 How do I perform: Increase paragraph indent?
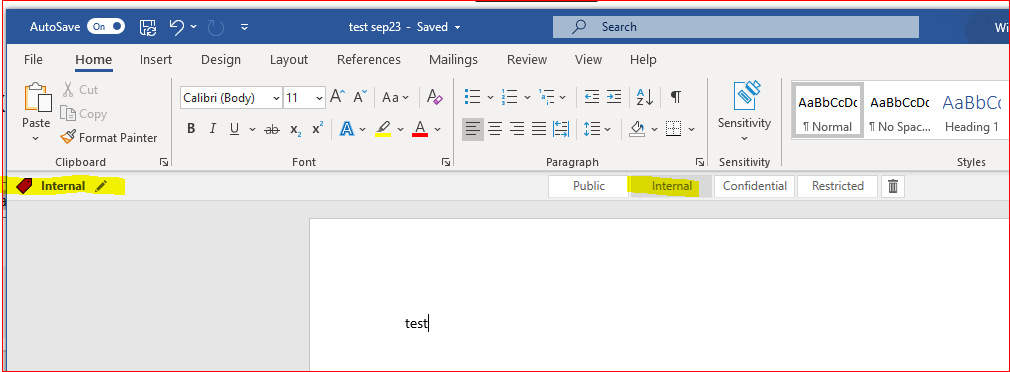pos(614,97)
